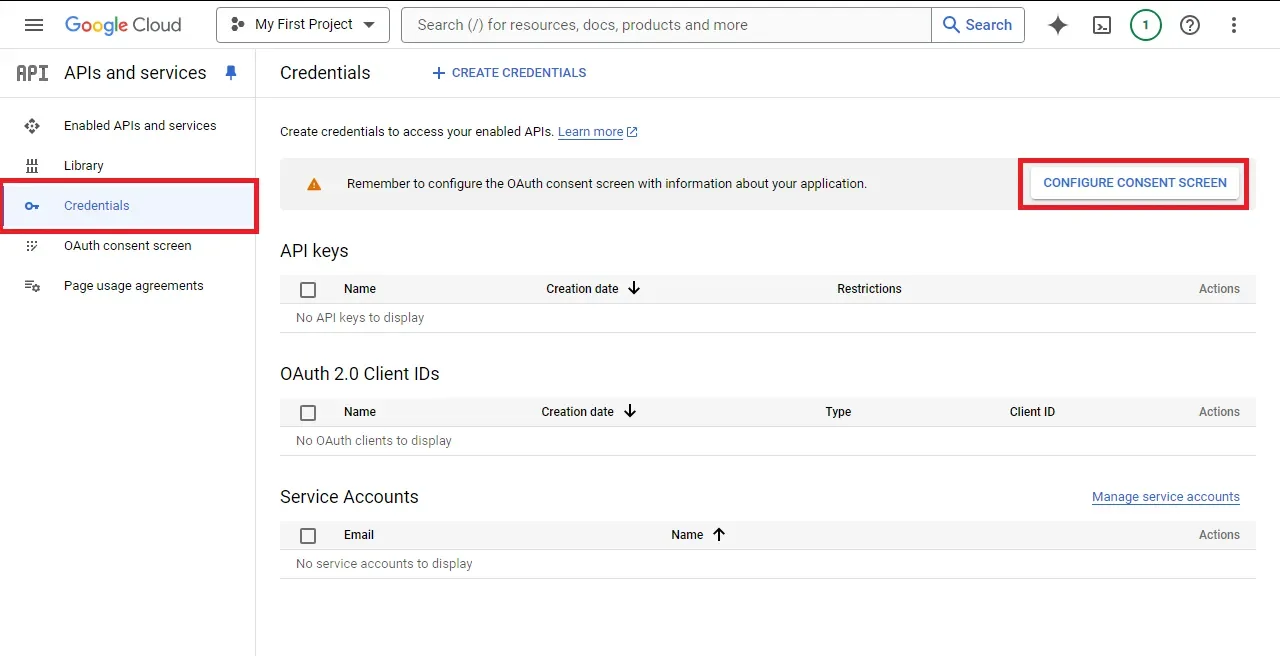Image resolution: width=1280 pixels, height=656 pixels.
Task: Sort Service Accounts by Name arrow
Action: (718, 534)
